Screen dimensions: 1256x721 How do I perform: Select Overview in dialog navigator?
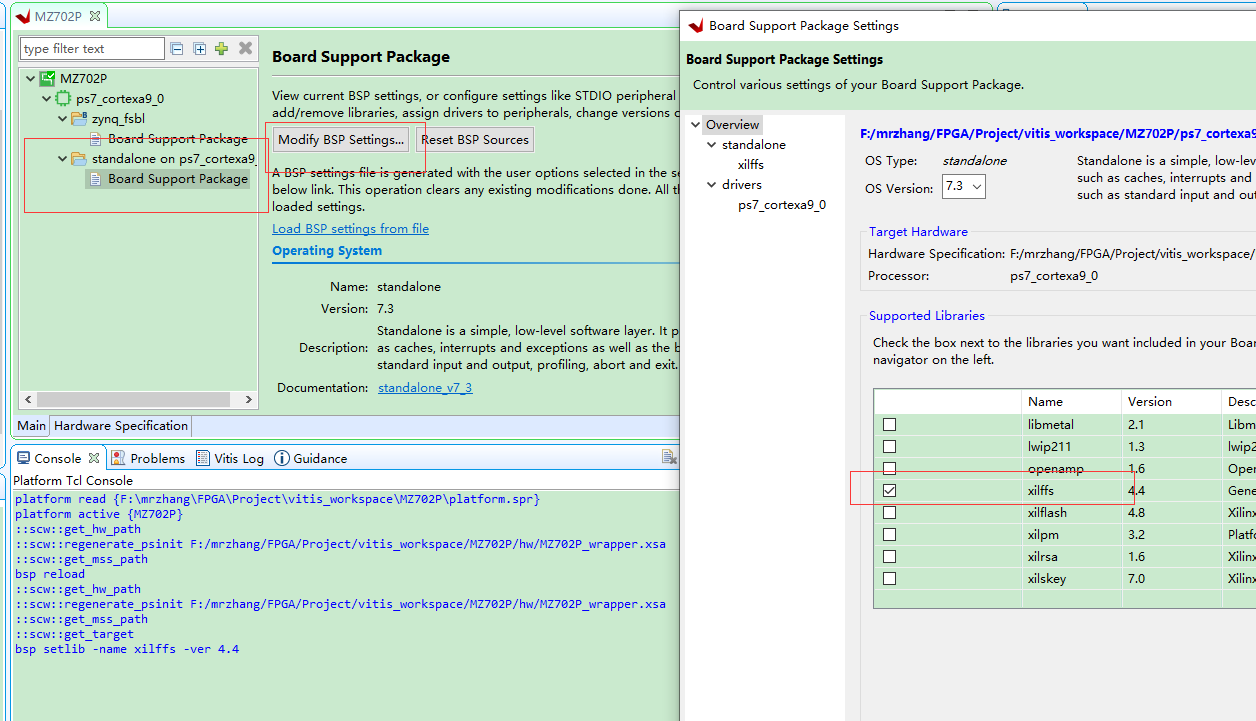[x=733, y=125]
